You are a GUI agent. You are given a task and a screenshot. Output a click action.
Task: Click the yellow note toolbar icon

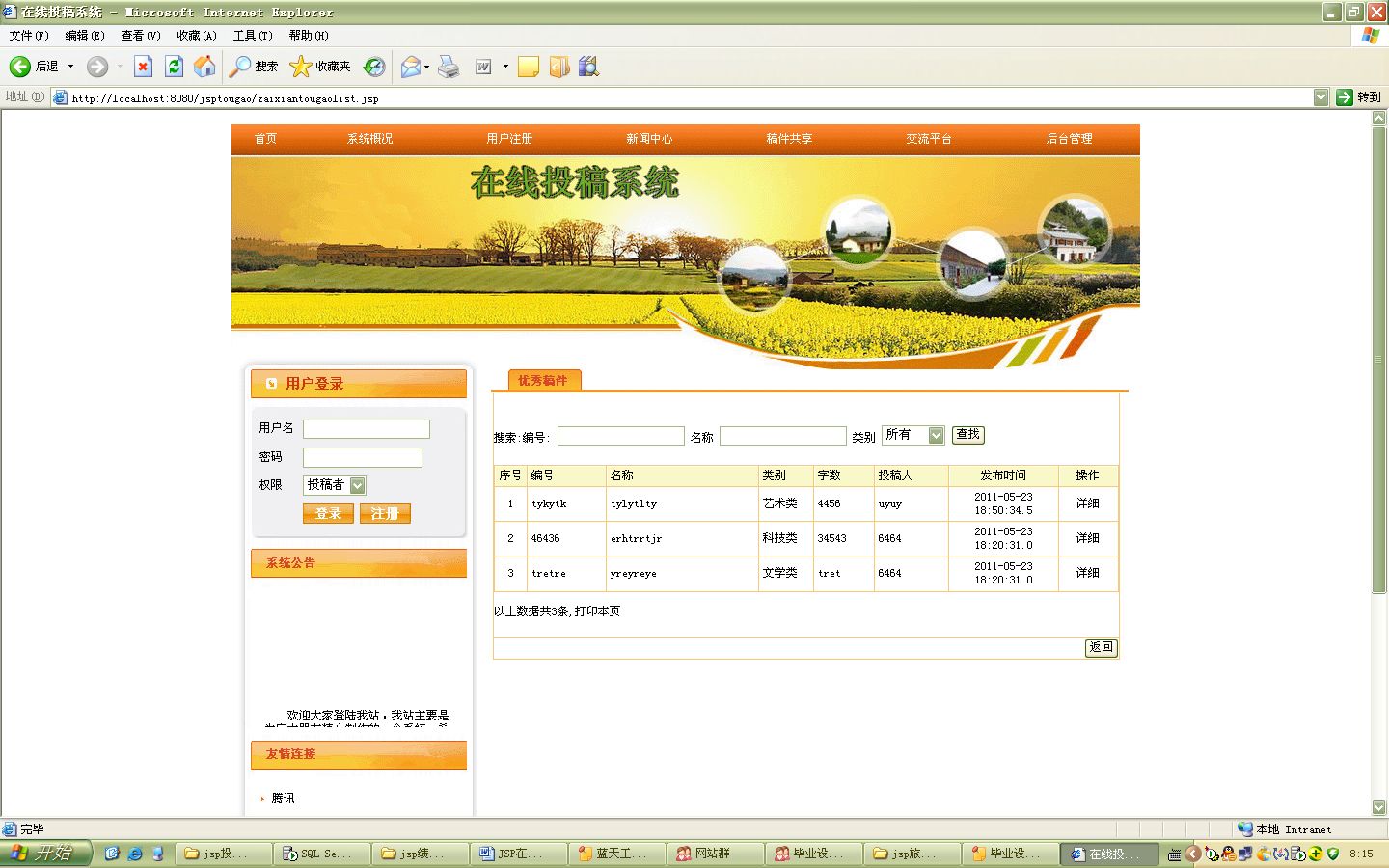pyautogui.click(x=529, y=67)
